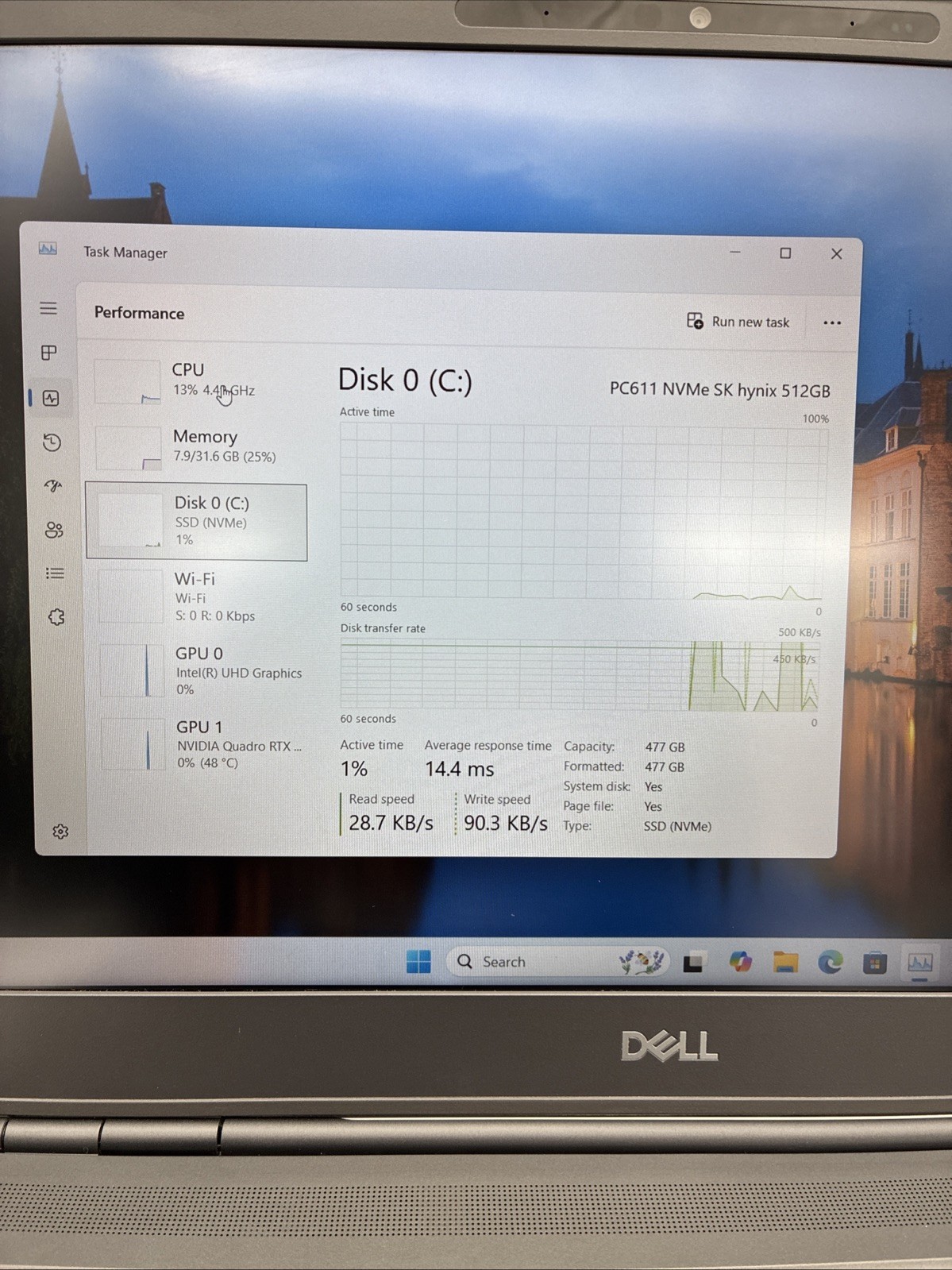Click the 90.3 KB/s write speed value

click(506, 823)
